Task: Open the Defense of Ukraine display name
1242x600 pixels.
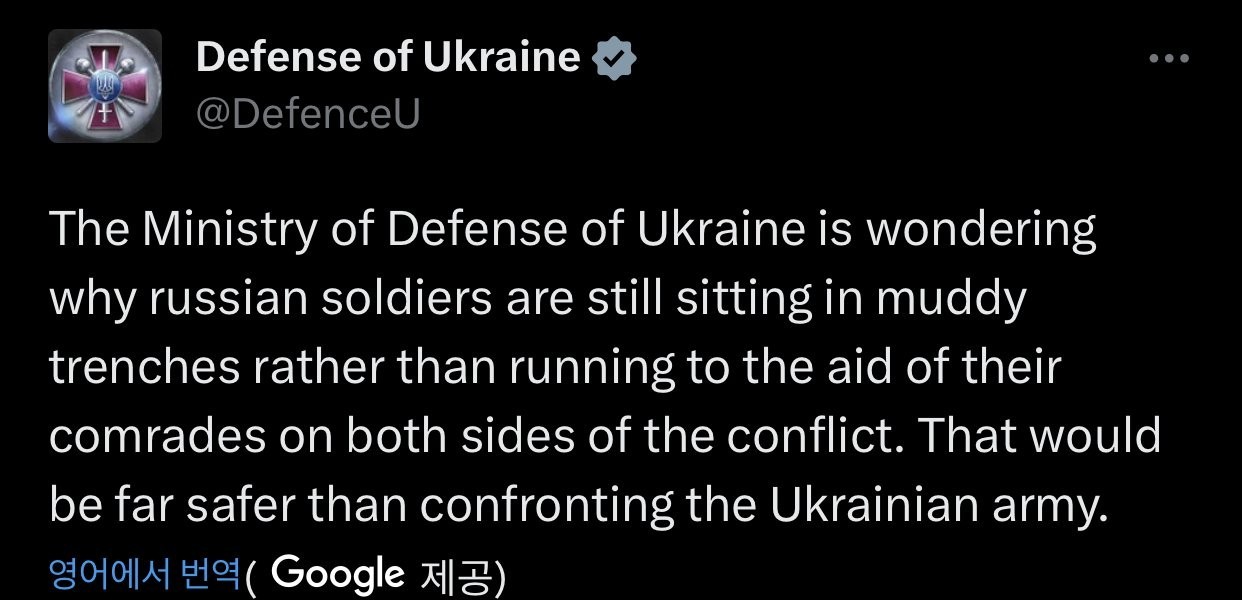Action: (x=388, y=58)
